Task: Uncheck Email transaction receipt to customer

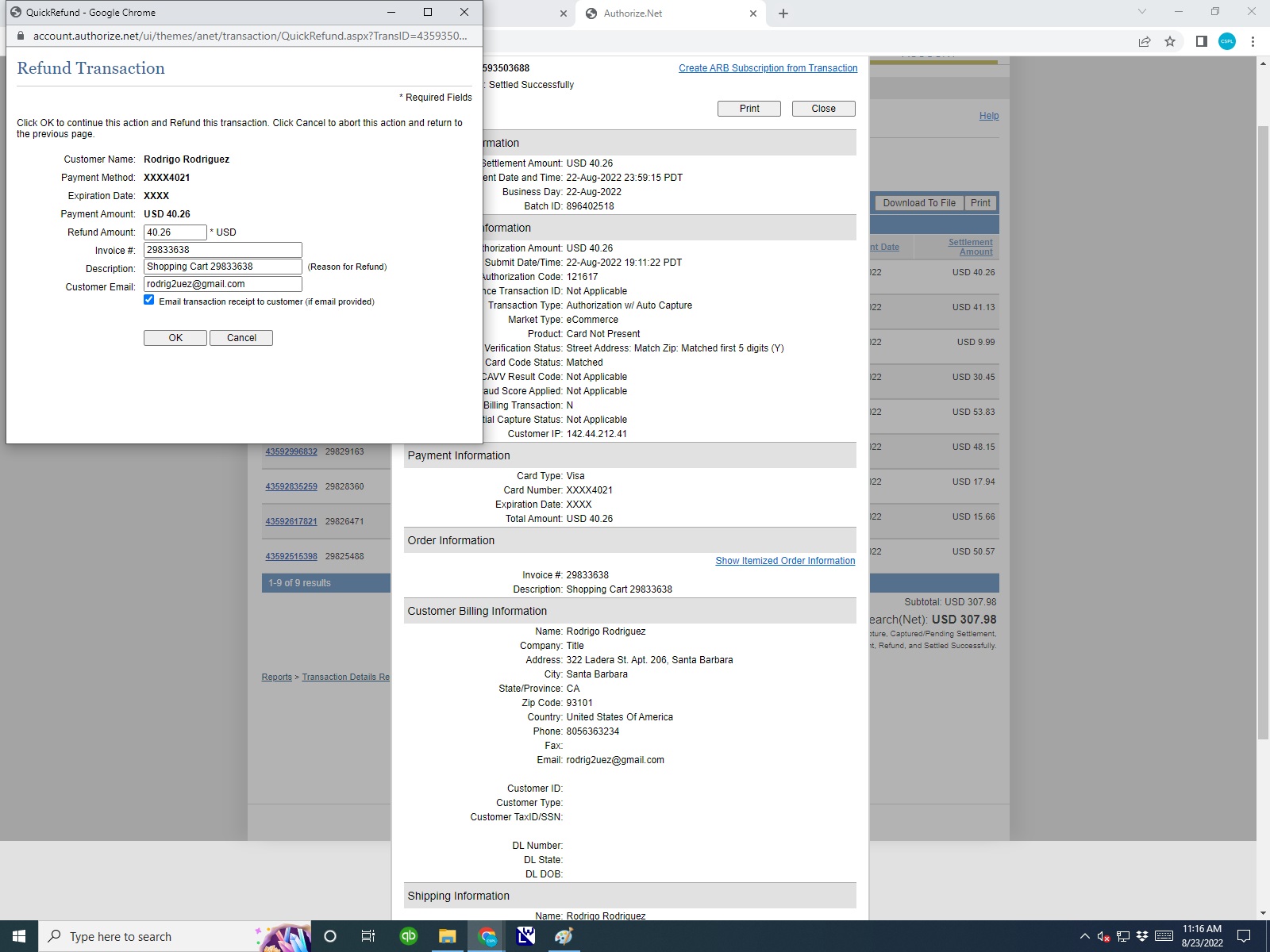Action: pos(149,300)
